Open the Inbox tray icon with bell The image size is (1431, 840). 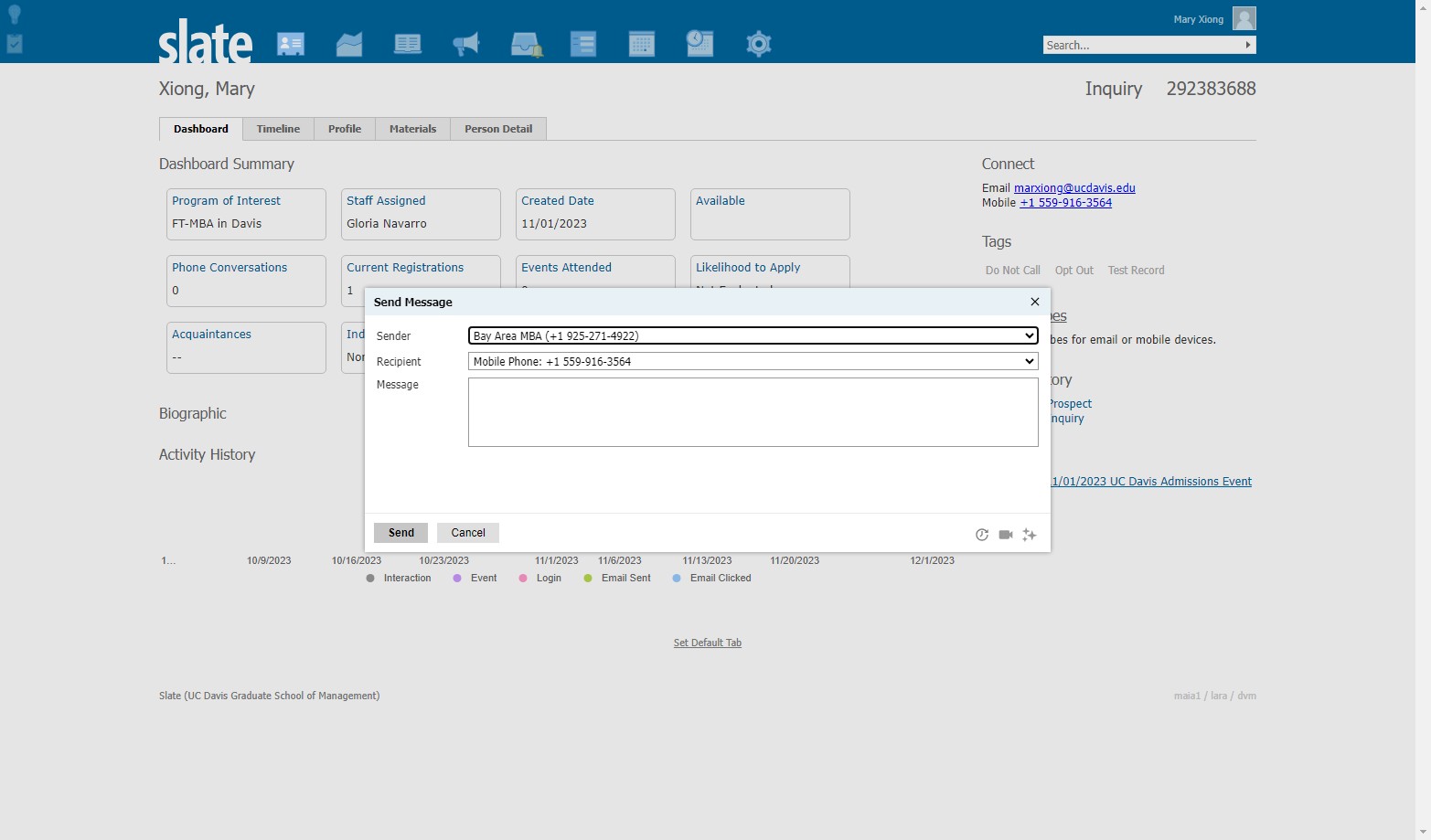[527, 44]
